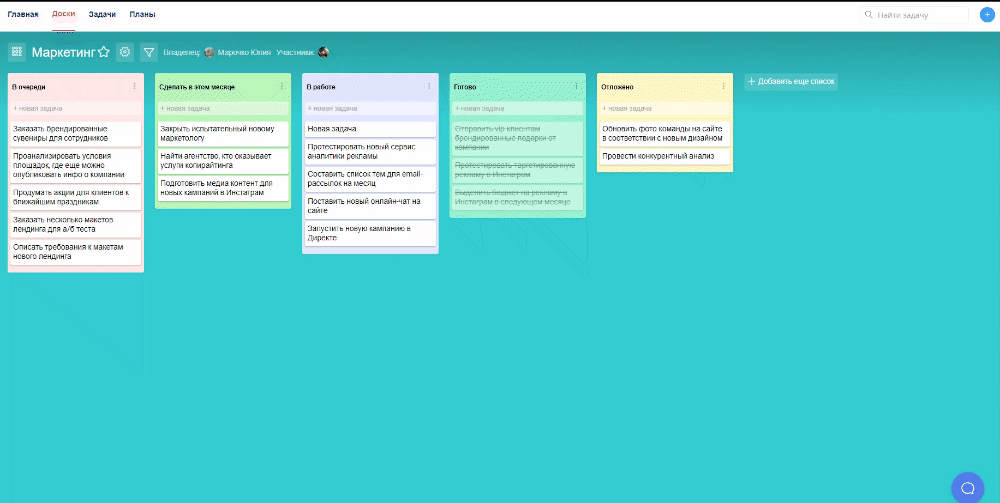This screenshot has height=503, width=1000.
Task: Open the chat support bubble icon
Action: [x=967, y=487]
